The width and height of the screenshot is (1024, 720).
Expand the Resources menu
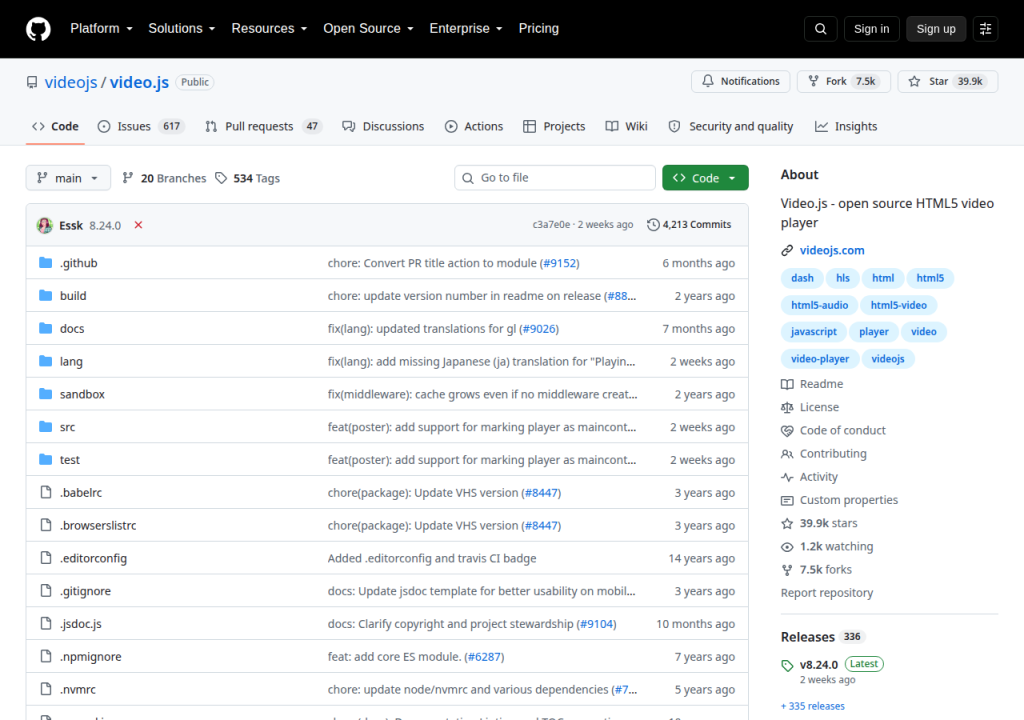tap(269, 29)
